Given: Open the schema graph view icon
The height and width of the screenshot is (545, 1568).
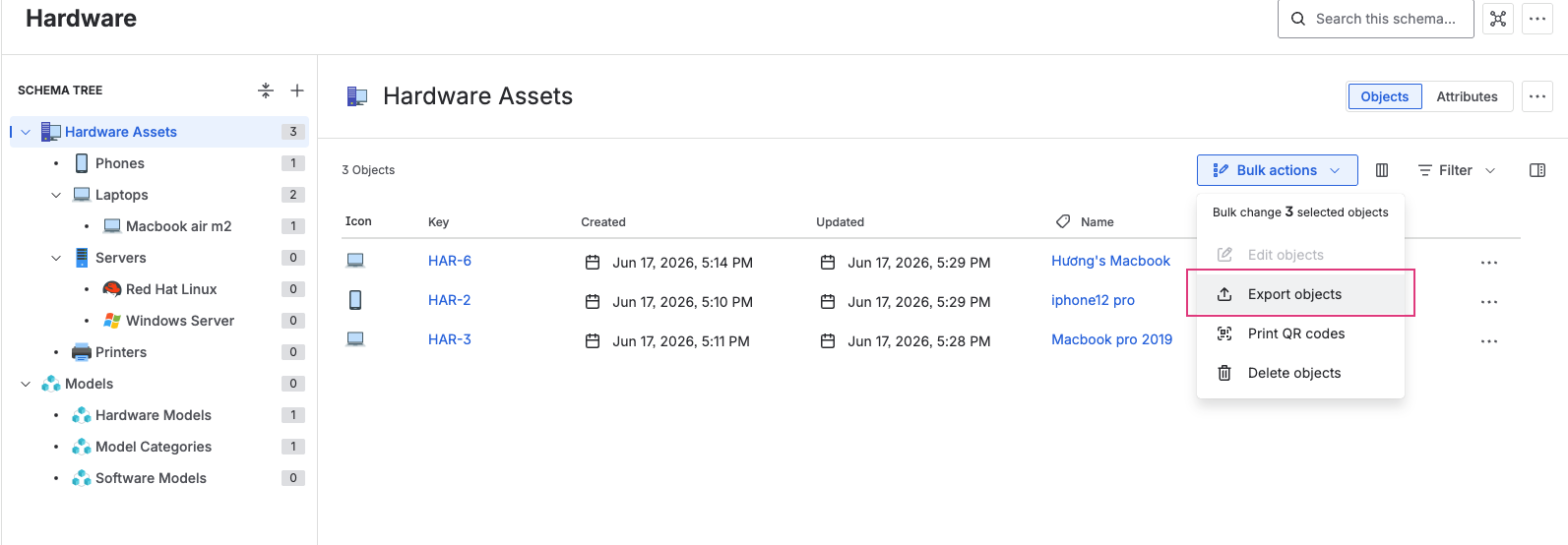Looking at the screenshot, I should (x=1498, y=19).
